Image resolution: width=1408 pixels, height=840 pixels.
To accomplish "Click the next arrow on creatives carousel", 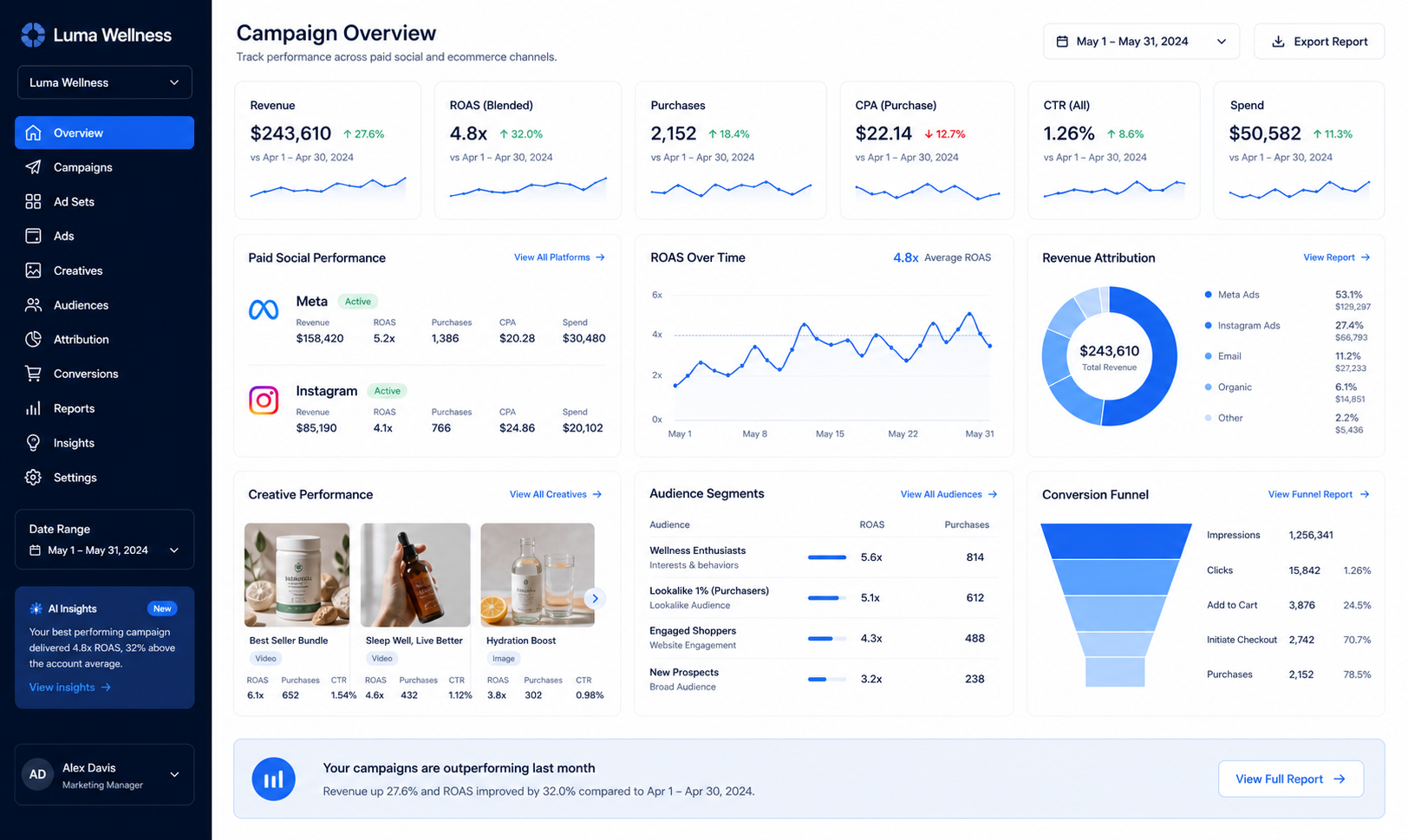I will tap(595, 598).
